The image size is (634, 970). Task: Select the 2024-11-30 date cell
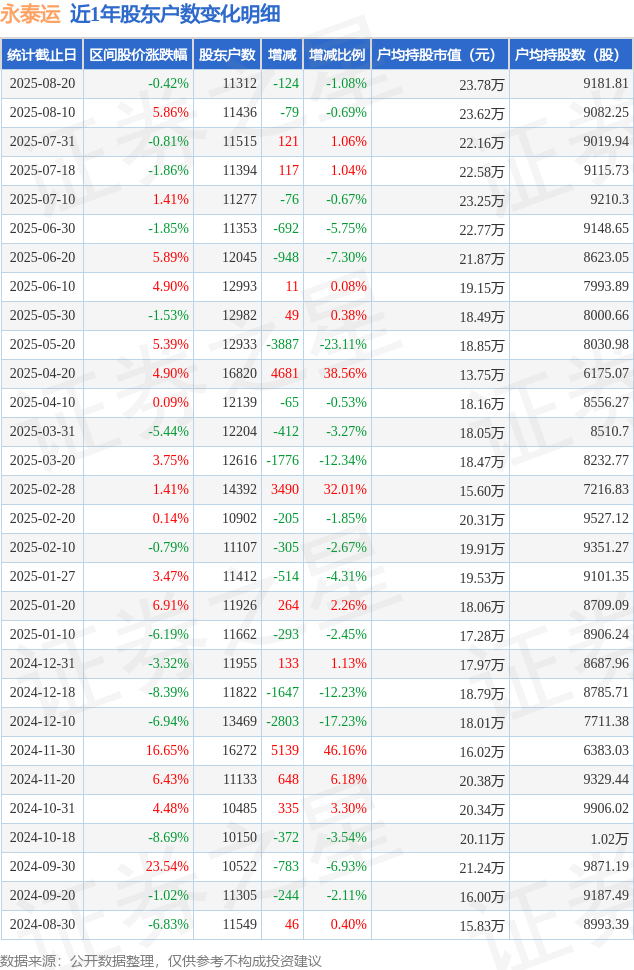point(42,750)
